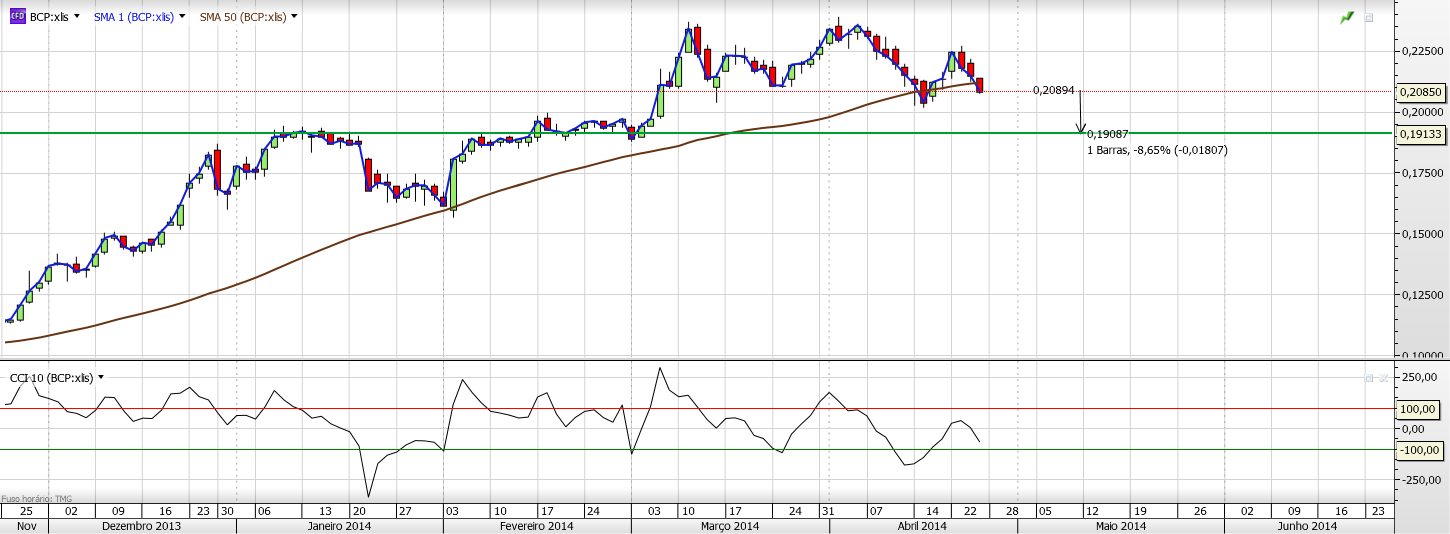
Task: Click the 0,20850 current price label
Action: pyautogui.click(x=1420, y=92)
